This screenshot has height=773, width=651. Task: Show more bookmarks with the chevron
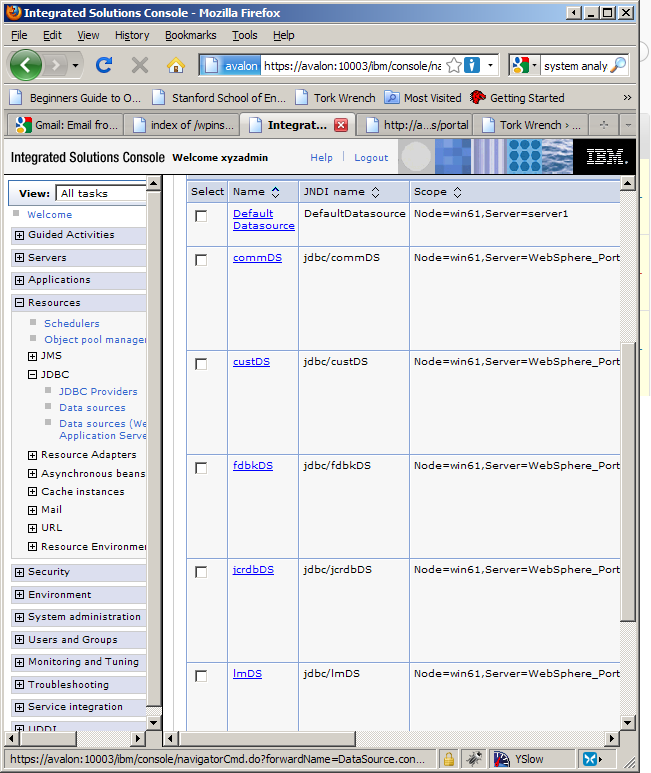tap(627, 98)
